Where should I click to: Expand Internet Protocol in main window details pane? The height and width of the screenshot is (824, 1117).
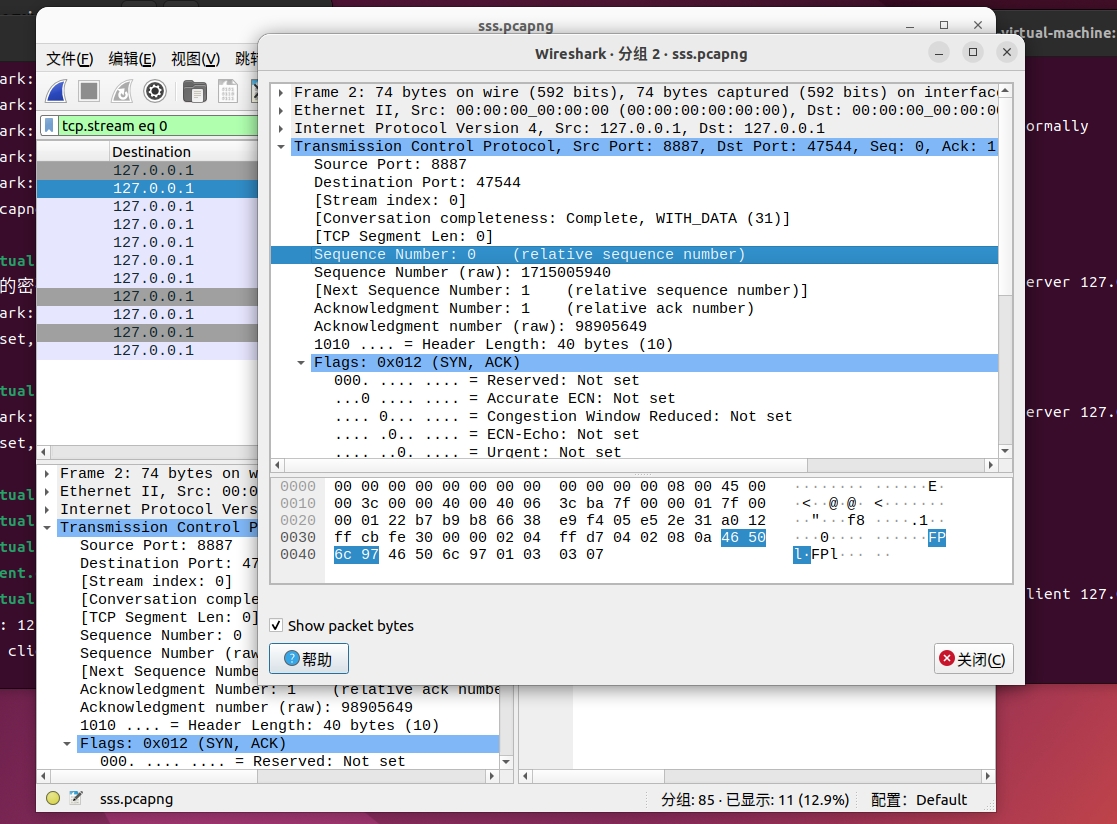point(46,509)
